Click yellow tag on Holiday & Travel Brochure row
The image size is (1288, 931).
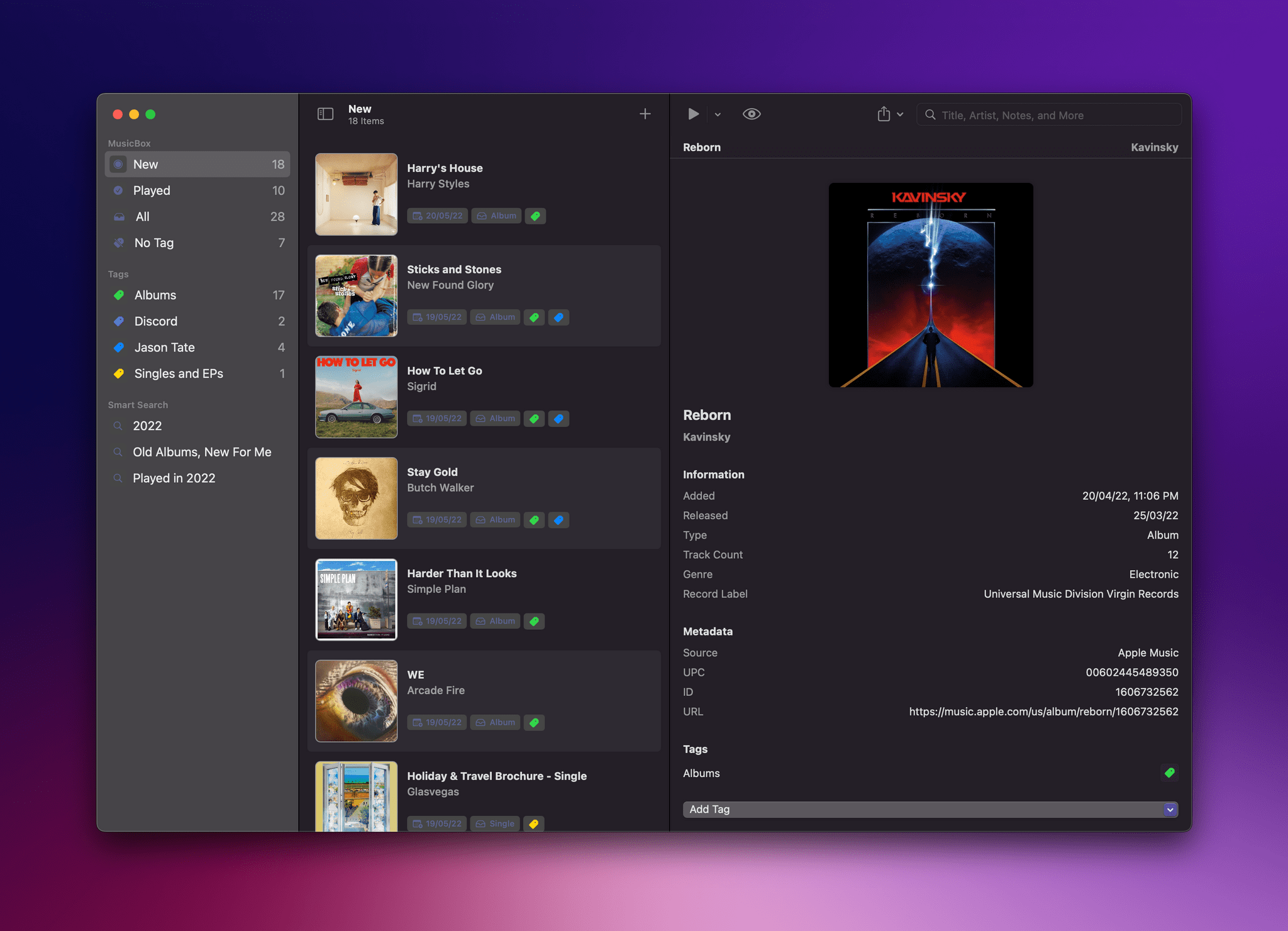[534, 824]
